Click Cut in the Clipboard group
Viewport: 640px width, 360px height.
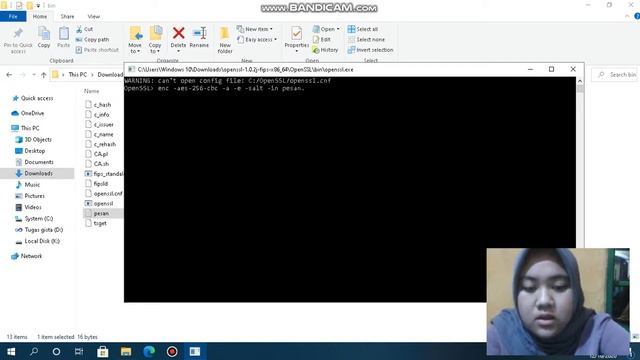pyautogui.click(x=84, y=29)
